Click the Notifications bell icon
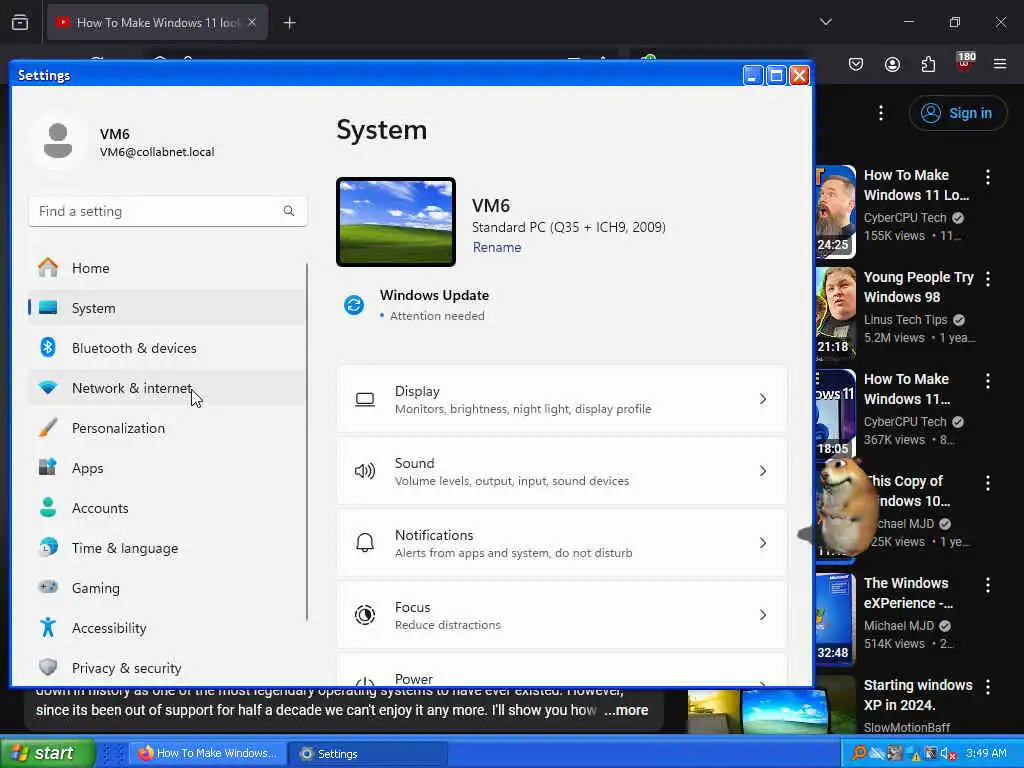This screenshot has height=768, width=1024. click(365, 543)
